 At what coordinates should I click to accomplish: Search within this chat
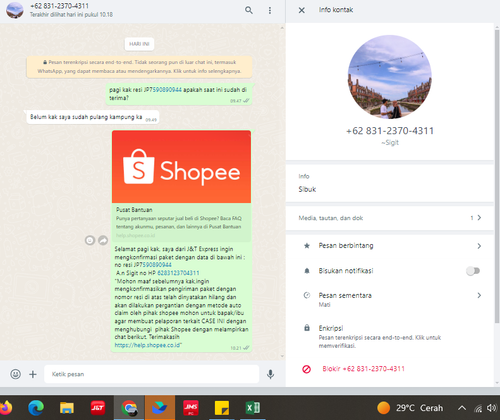(x=249, y=10)
